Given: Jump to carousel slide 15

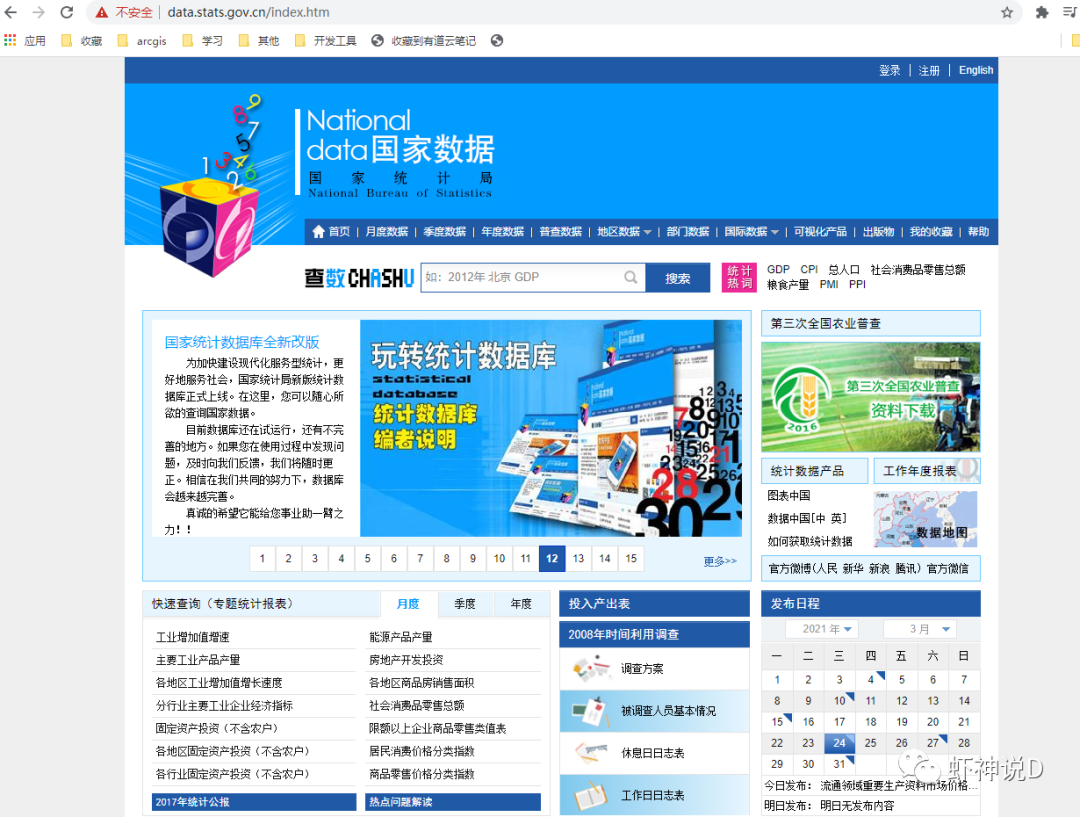Looking at the screenshot, I should click(x=631, y=559).
